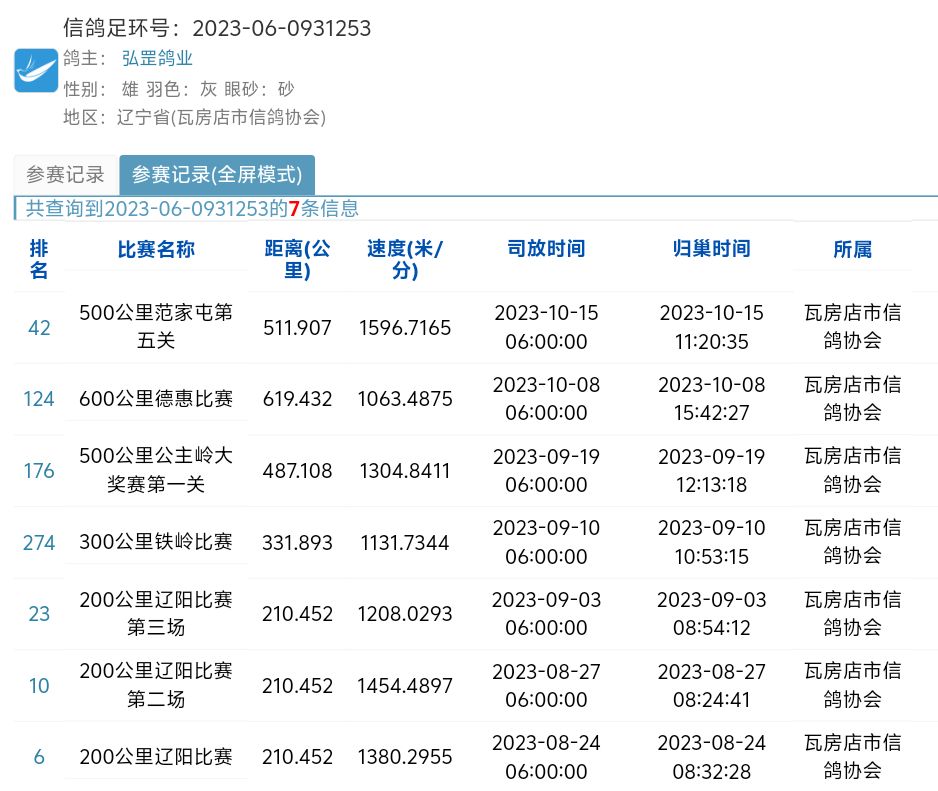This screenshot has width=938, height=791.
Task: Click the blue feather logo icon
Action: [36, 70]
